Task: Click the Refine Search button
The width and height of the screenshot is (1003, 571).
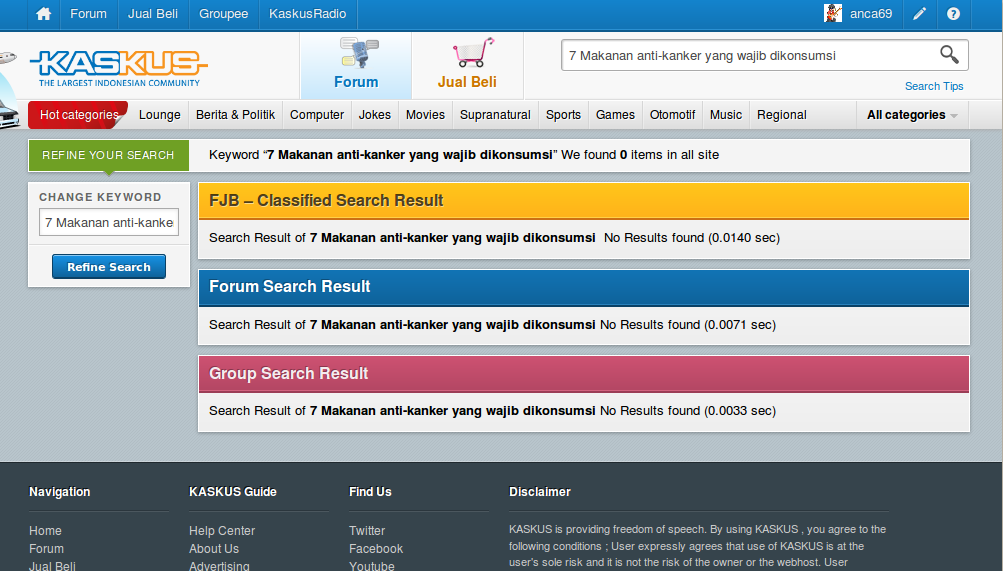Action: [109, 267]
